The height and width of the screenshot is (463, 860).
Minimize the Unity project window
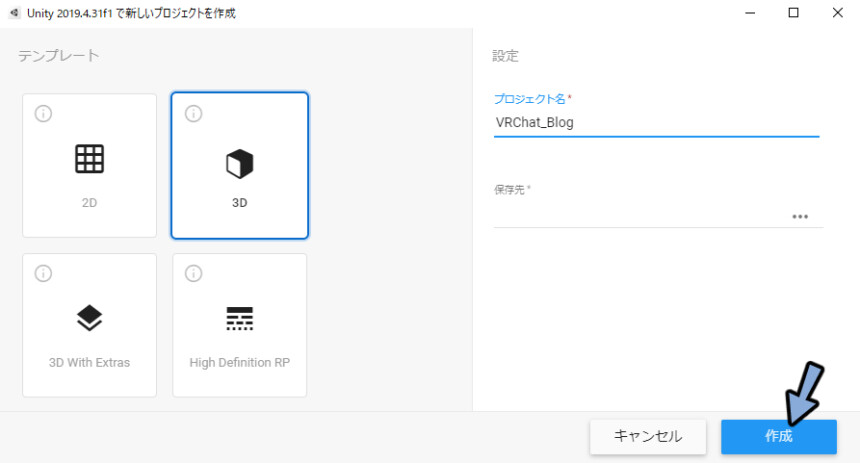click(750, 13)
